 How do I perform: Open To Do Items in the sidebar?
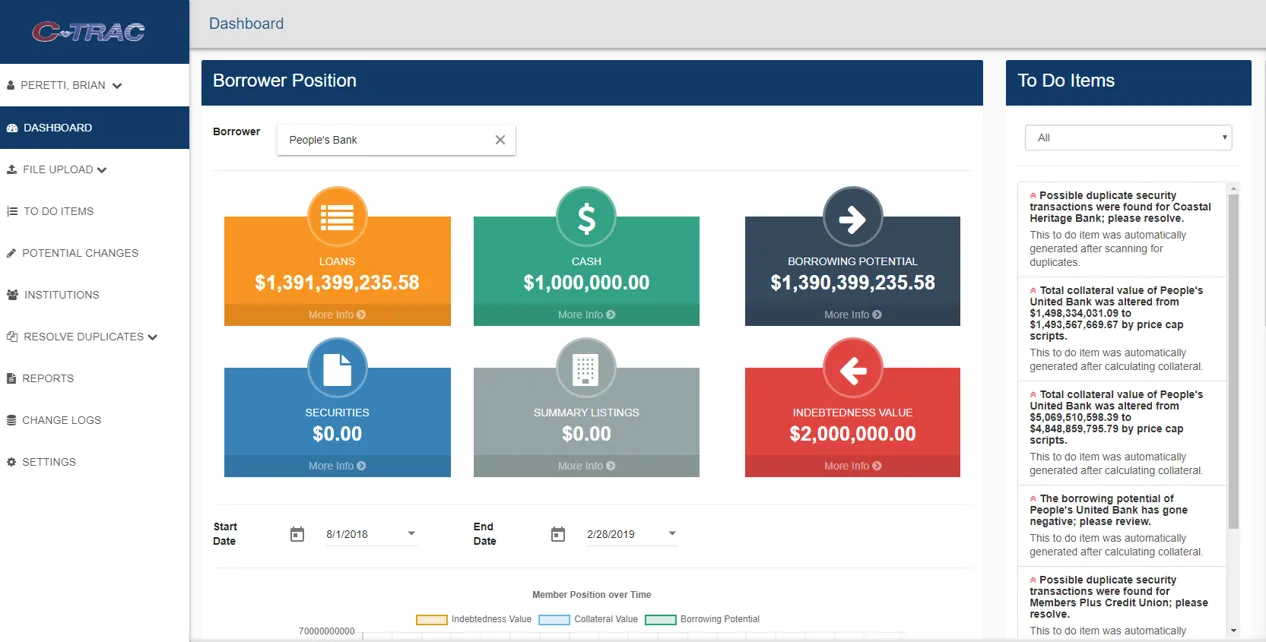click(x=95, y=212)
